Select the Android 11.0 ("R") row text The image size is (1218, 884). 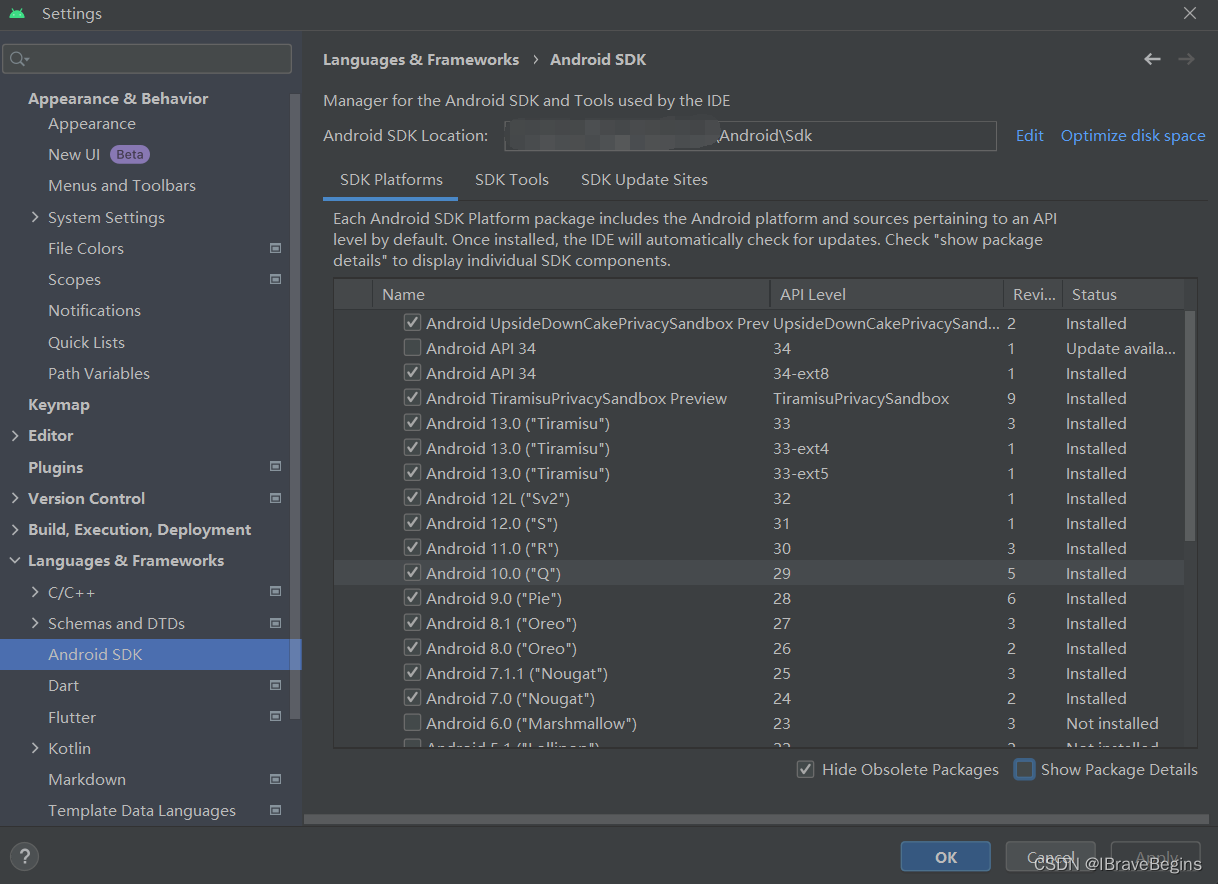click(x=492, y=548)
